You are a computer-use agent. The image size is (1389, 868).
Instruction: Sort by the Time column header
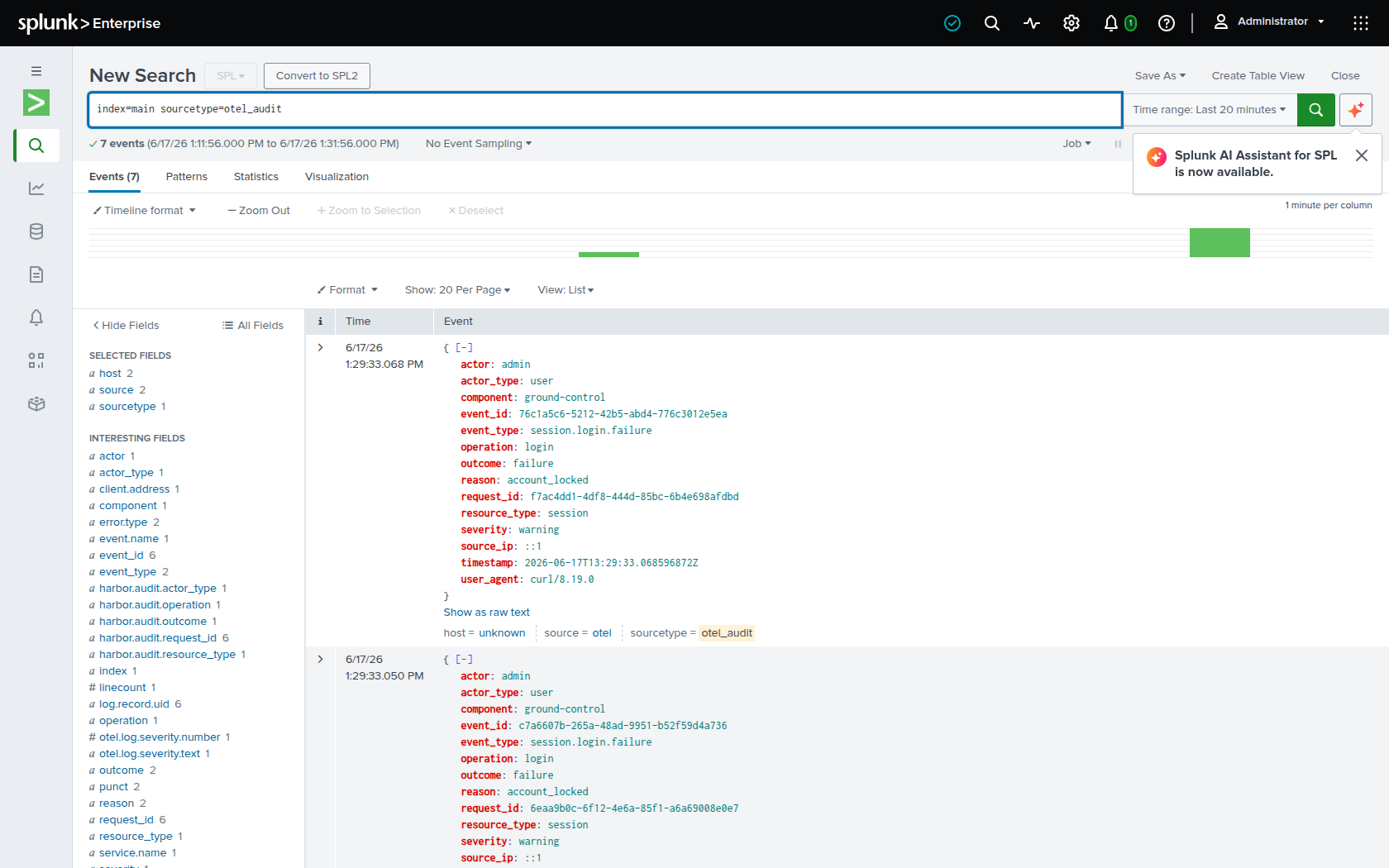[358, 322]
